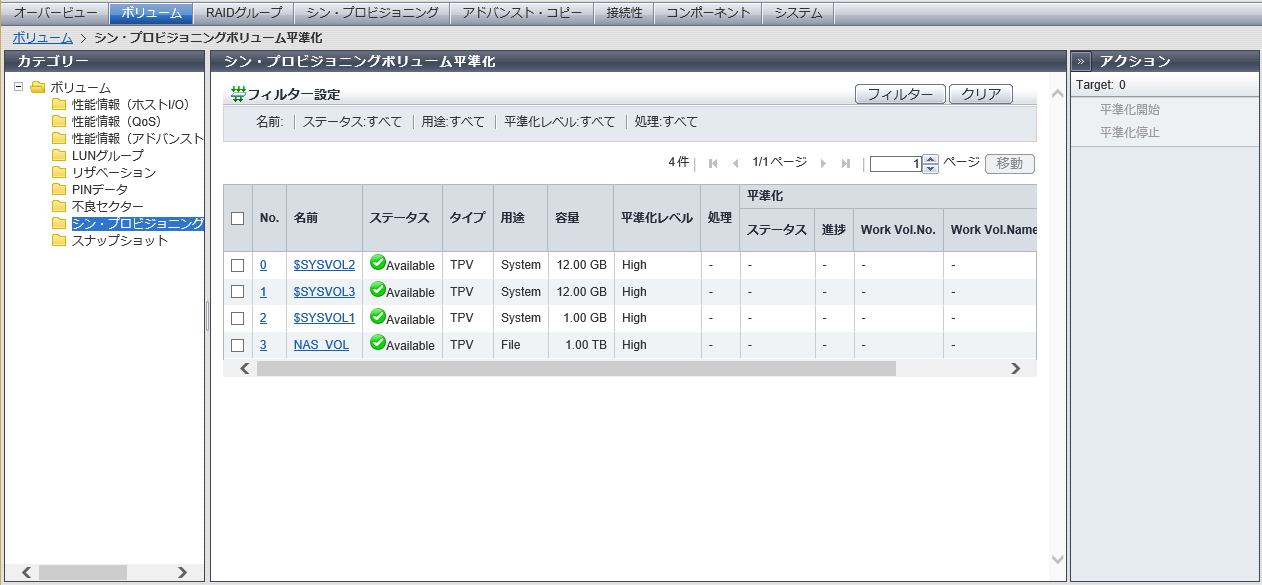Viewport: 1262px width, 585px height.
Task: Collapse the action panel with double-arrow icon
Action: click(1082, 61)
